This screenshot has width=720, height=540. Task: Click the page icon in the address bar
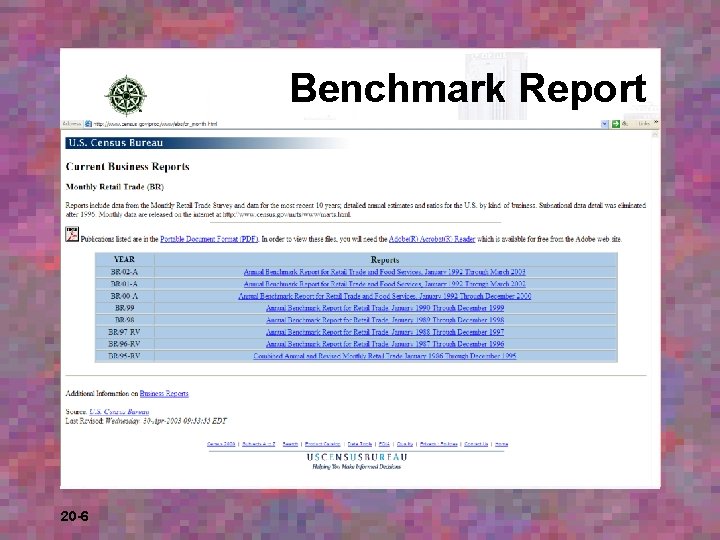click(88, 124)
